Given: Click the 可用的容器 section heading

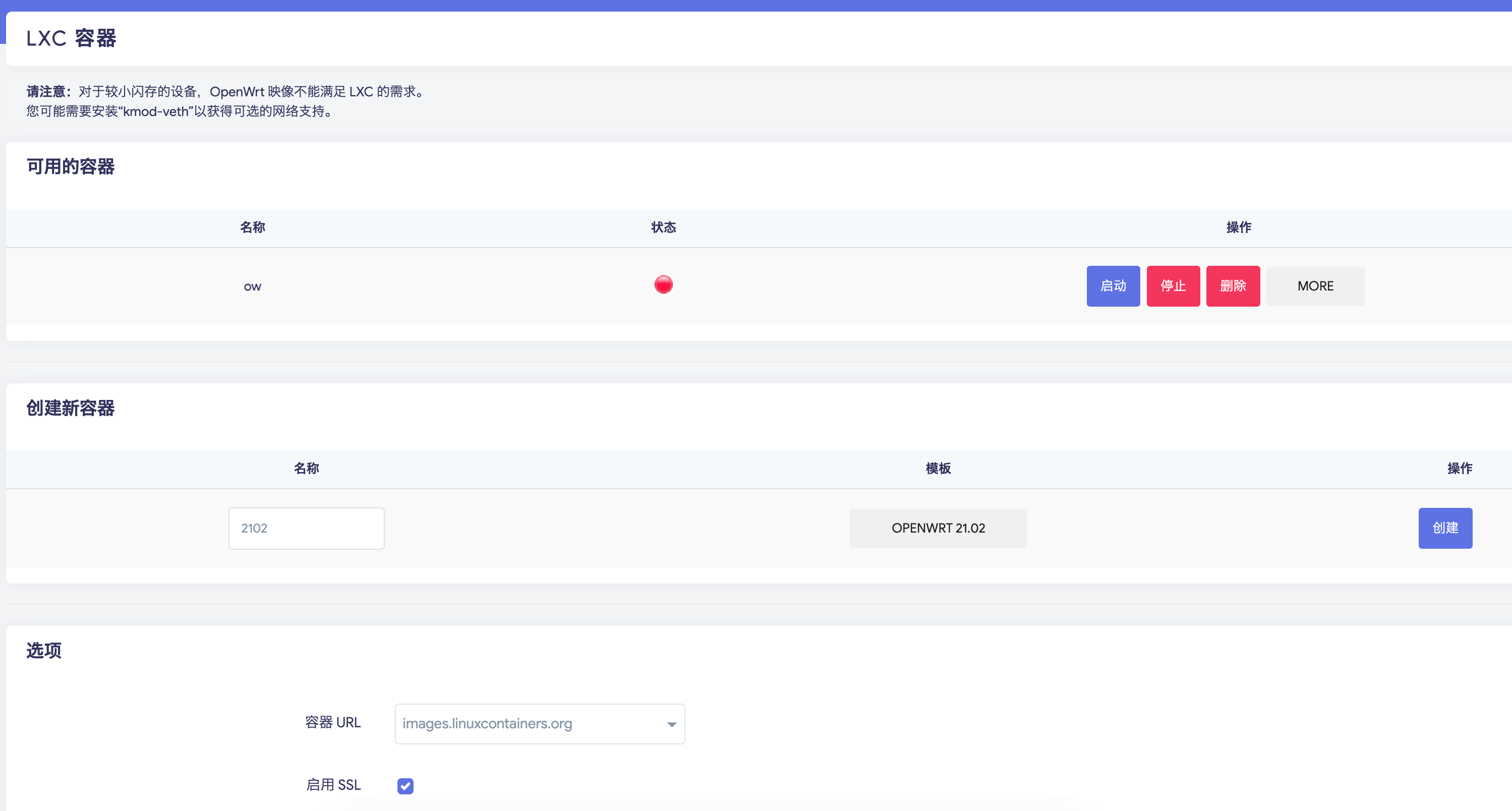Looking at the screenshot, I should pos(71,166).
